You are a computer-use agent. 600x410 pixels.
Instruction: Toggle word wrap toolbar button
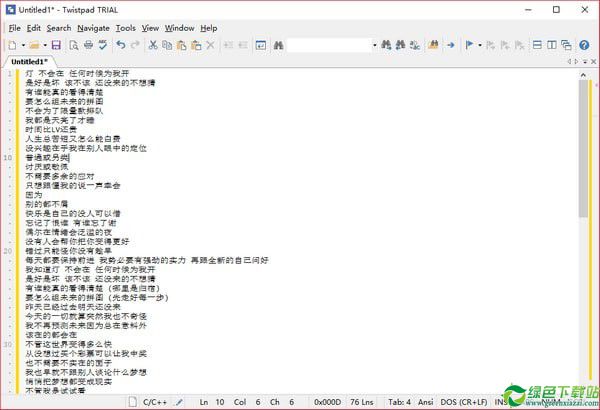point(260,45)
